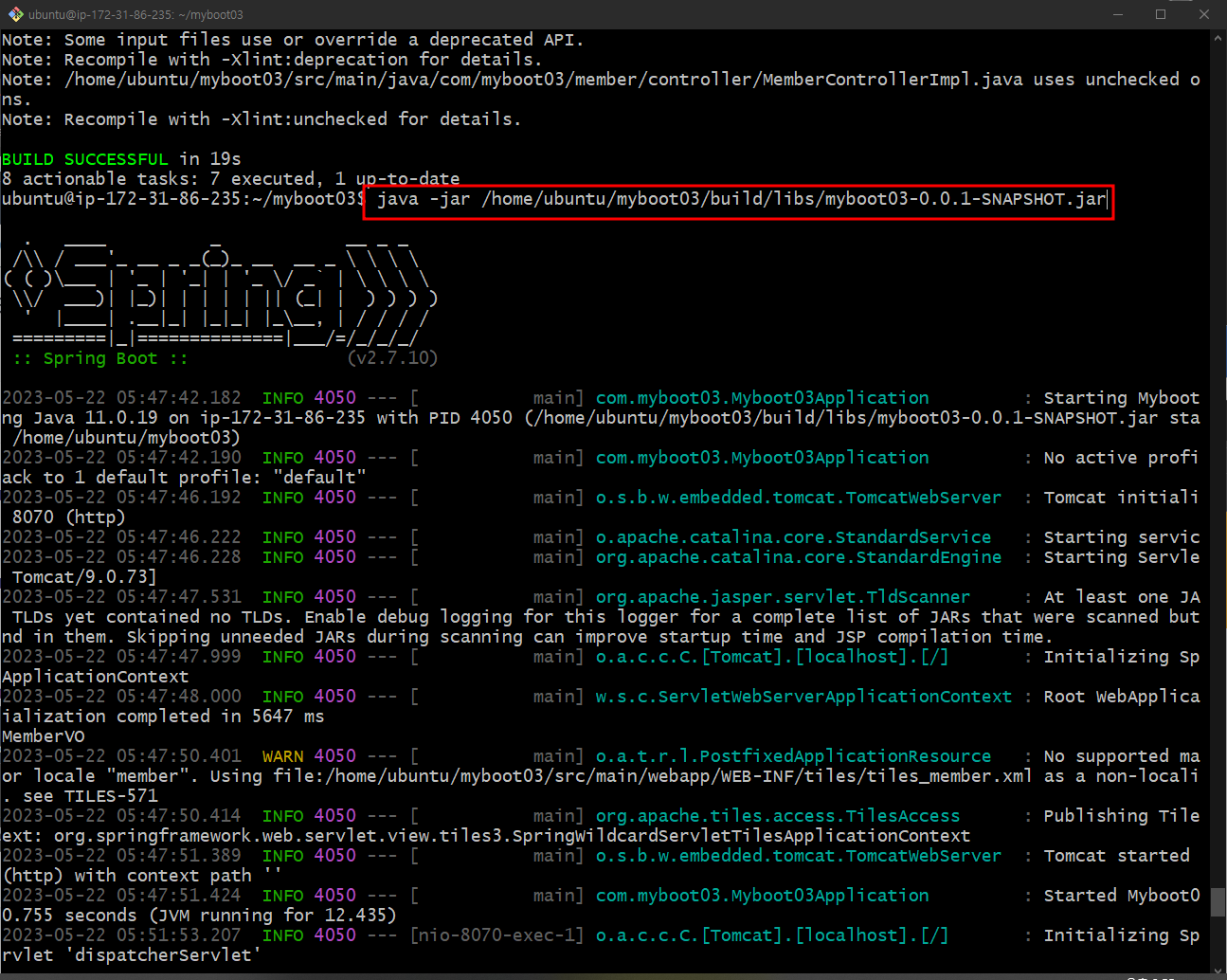Click org.apache.catalina.core.StandardEngine logger name
Viewport: 1227px width, 980px height.
(799, 557)
